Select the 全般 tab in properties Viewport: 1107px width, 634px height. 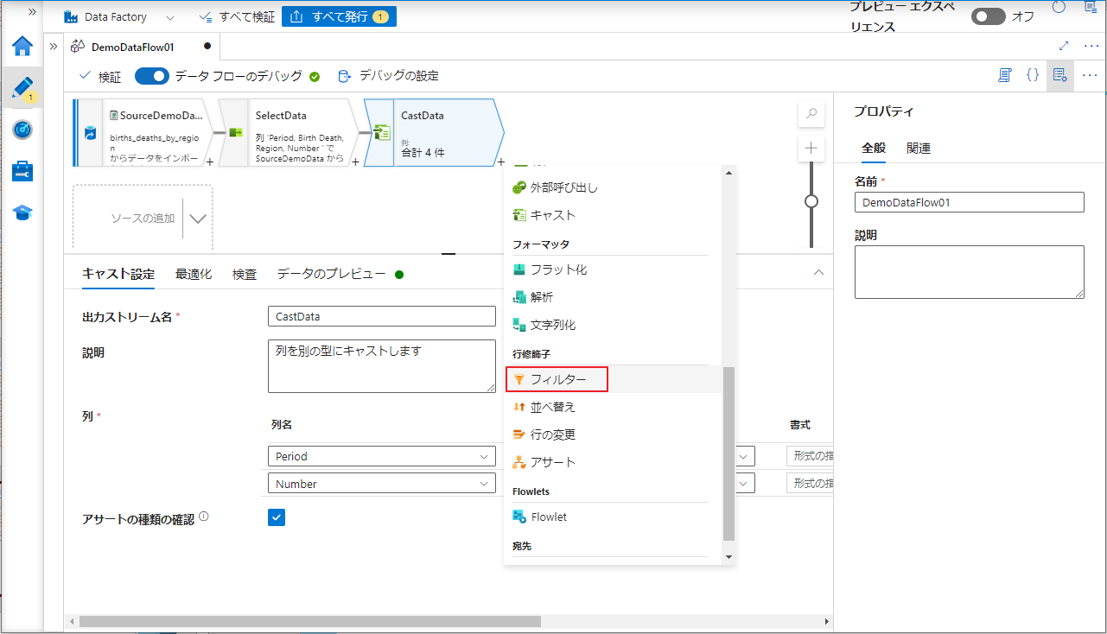873,148
